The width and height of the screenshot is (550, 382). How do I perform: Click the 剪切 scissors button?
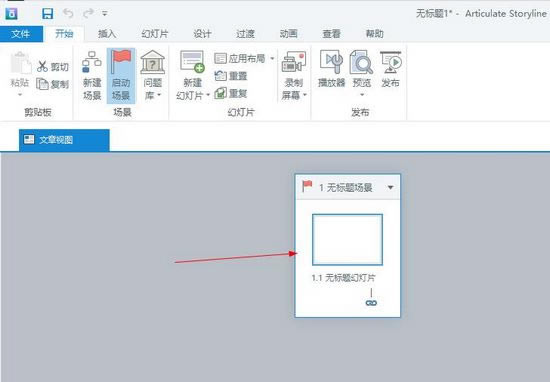pyautogui.click(x=53, y=66)
